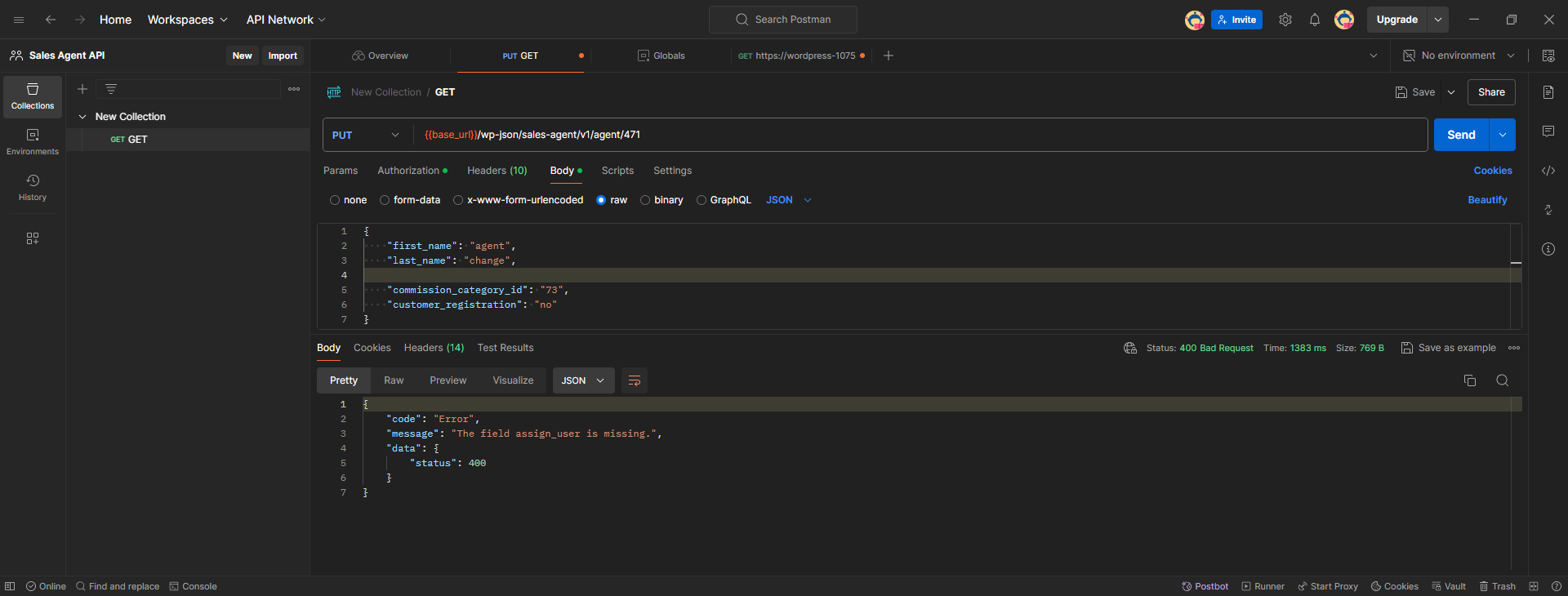Open the request info icon
Image resolution: width=1568 pixels, height=596 pixels.
(x=1548, y=249)
